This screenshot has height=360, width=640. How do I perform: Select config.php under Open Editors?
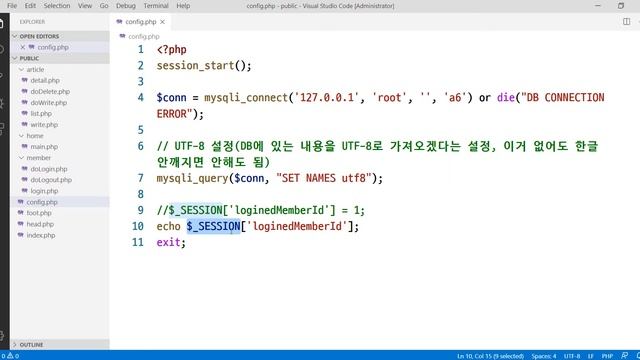[x=53, y=47]
